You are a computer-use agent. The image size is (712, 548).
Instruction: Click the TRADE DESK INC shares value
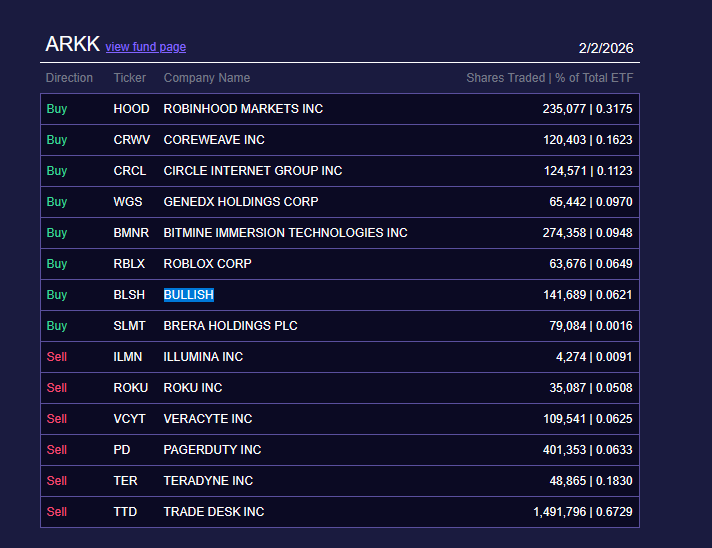click(x=582, y=512)
